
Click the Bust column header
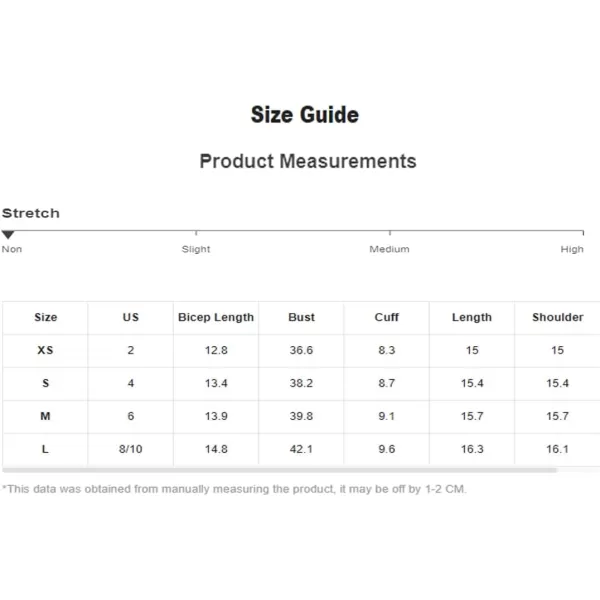[301, 317]
